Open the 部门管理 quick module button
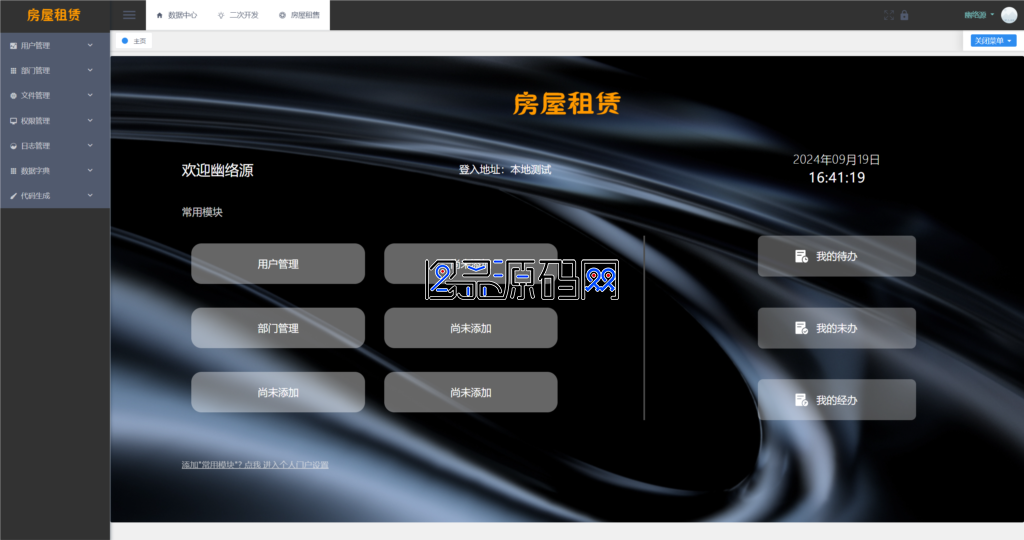 (278, 328)
